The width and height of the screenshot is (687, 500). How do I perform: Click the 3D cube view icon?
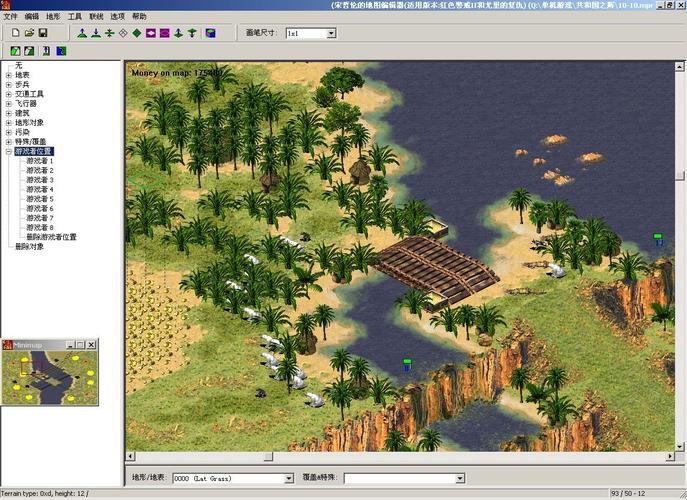point(211,33)
